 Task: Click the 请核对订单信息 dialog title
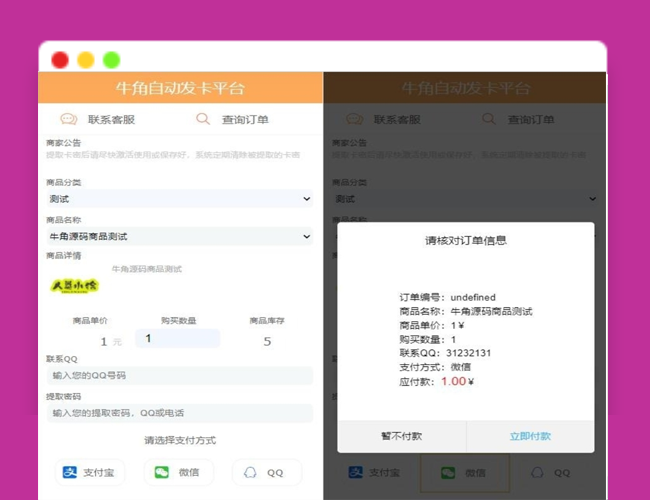point(466,240)
